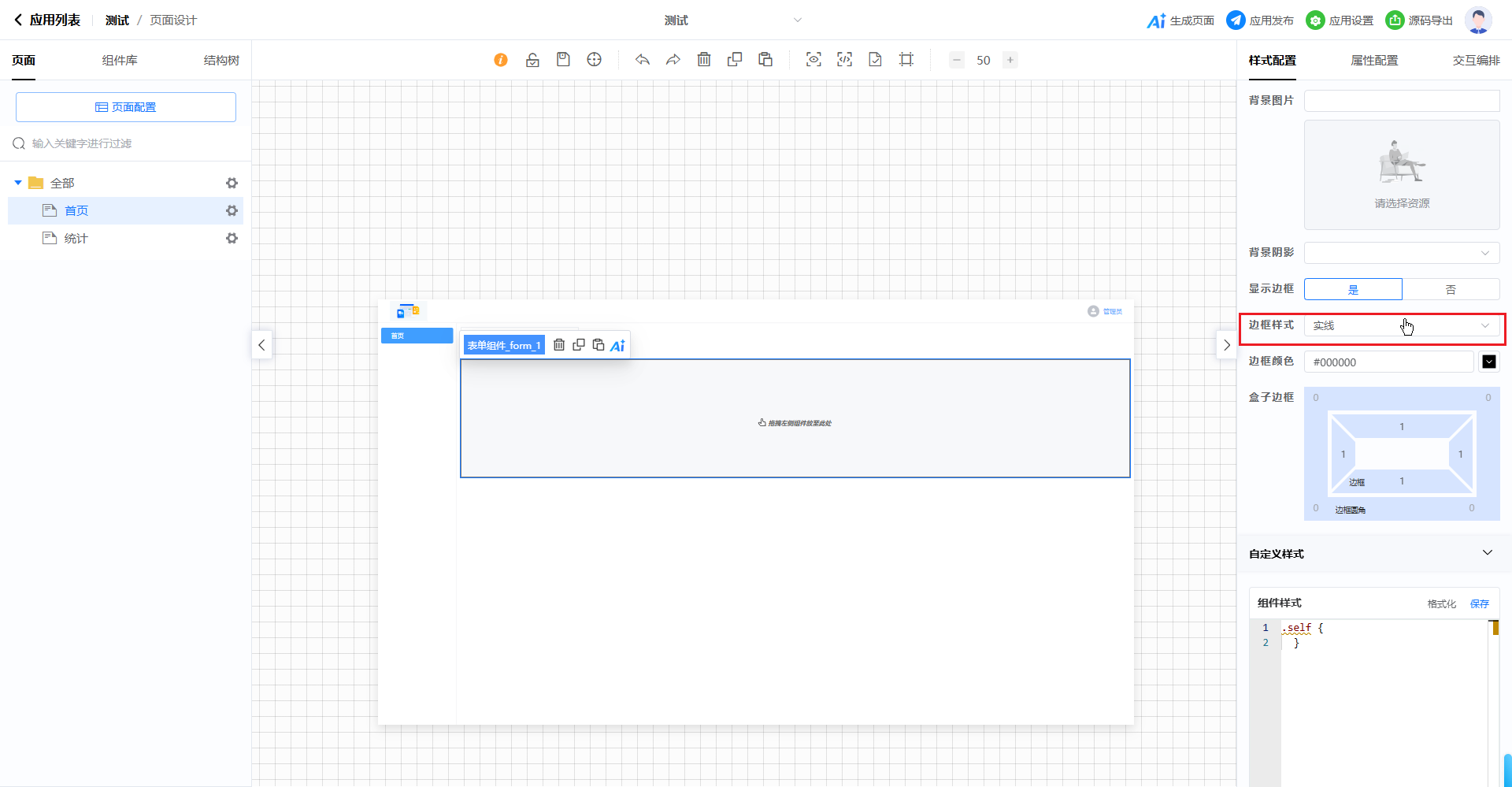
Task: Click the unlock padlock icon in toolbar
Action: [x=532, y=60]
